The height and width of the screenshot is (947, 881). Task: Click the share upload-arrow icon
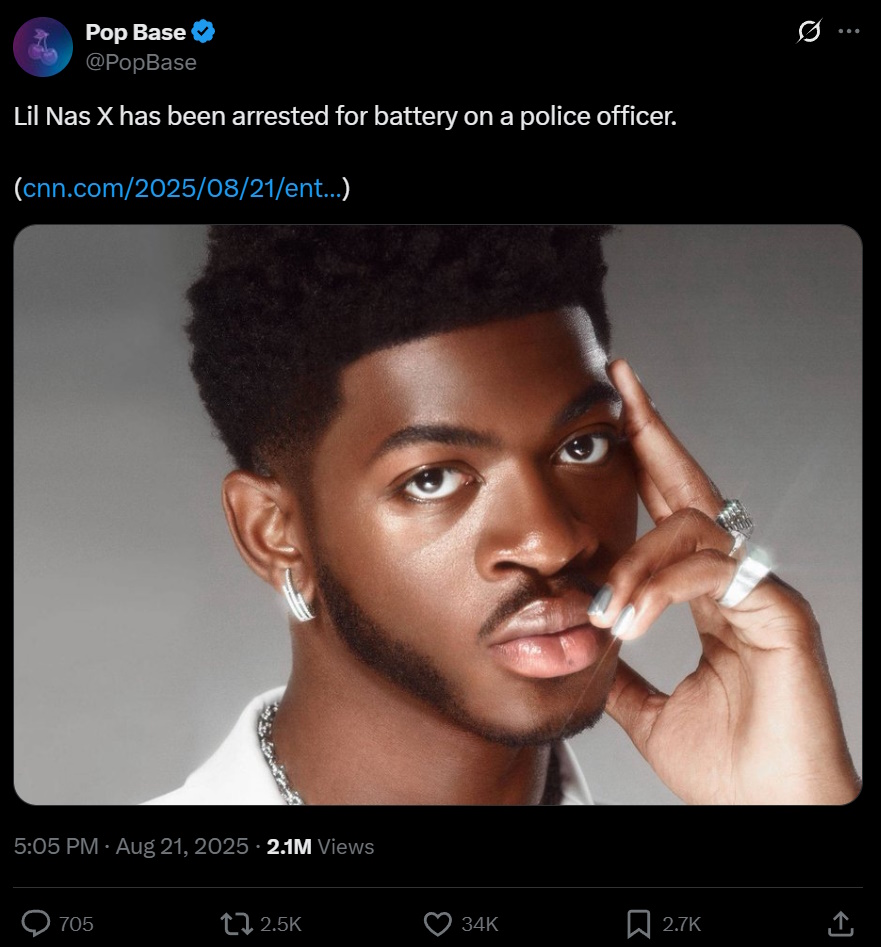tap(841, 923)
